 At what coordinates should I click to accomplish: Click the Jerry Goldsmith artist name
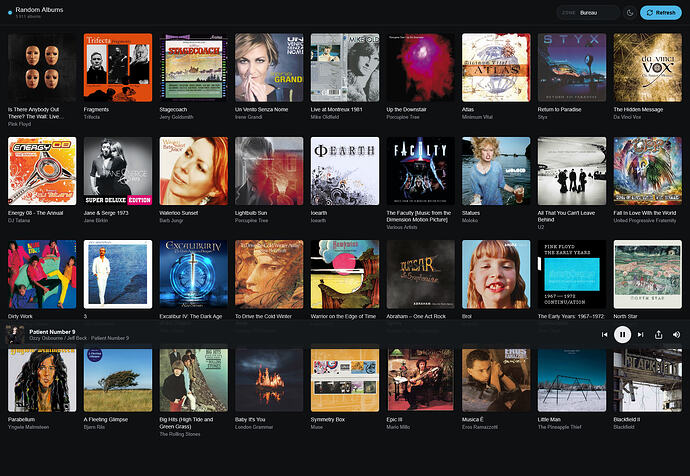pos(176,117)
